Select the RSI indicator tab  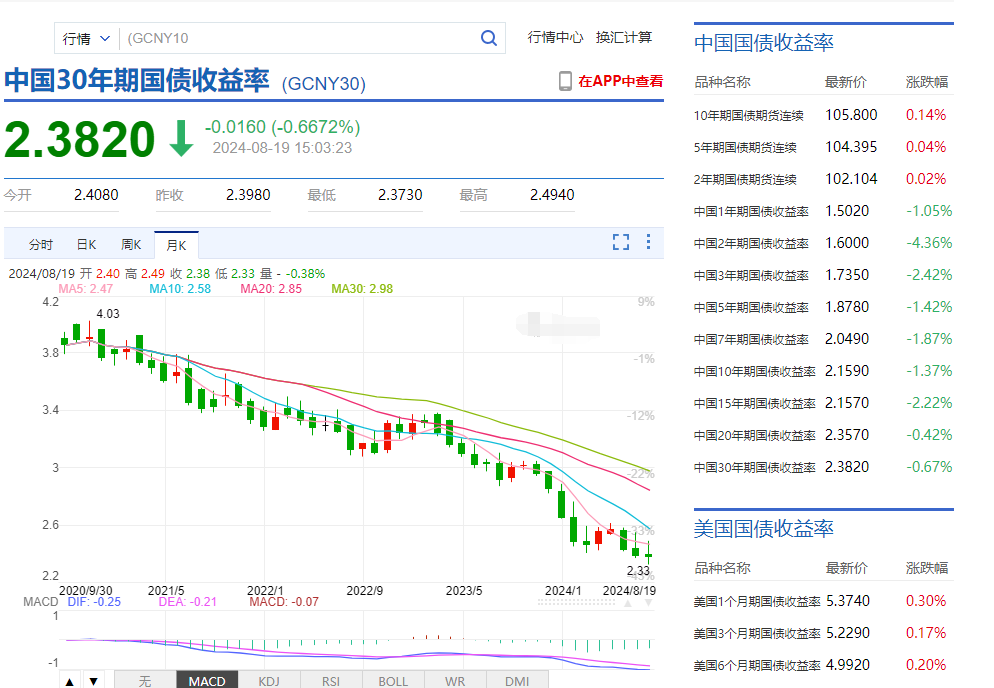[331, 680]
